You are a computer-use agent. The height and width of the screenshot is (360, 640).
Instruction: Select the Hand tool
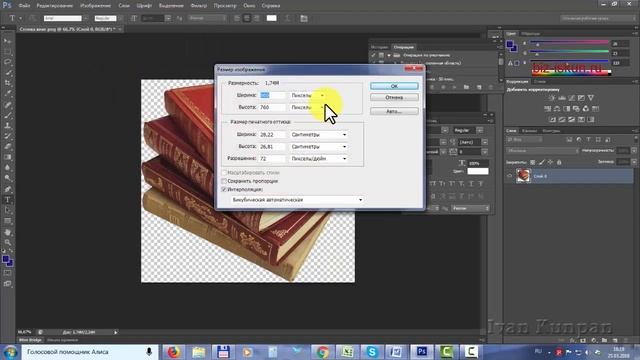tap(7, 232)
